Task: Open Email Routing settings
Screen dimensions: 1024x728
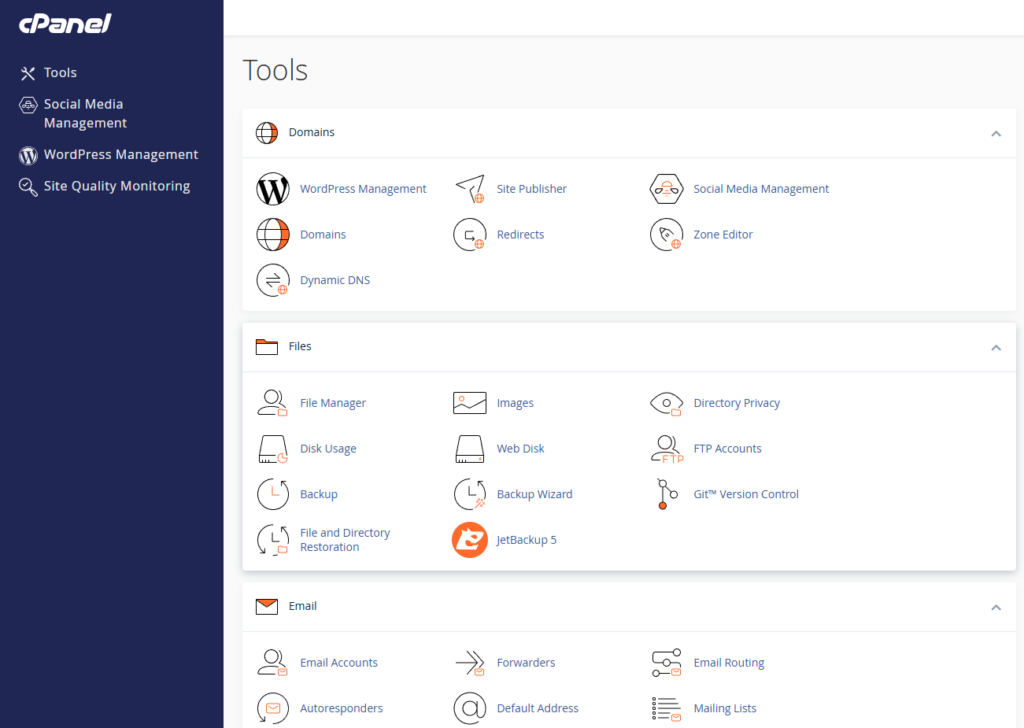Action: tap(728, 662)
